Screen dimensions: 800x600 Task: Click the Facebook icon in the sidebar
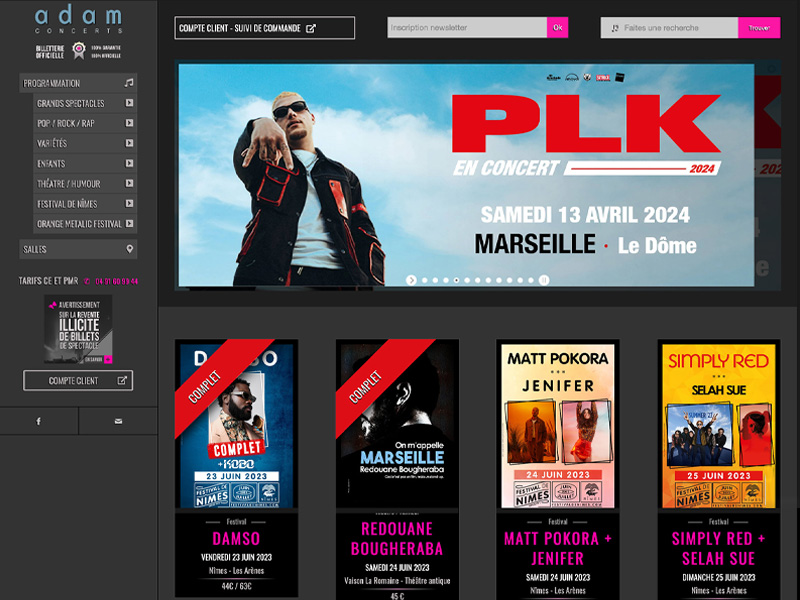(39, 421)
